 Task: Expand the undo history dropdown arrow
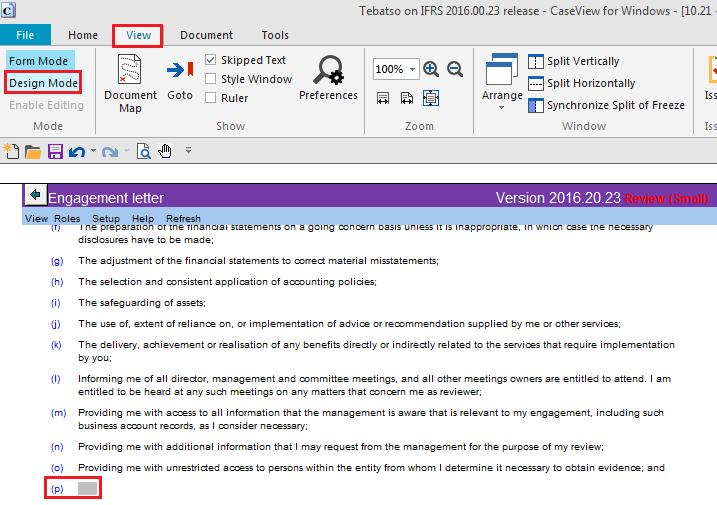(x=93, y=151)
